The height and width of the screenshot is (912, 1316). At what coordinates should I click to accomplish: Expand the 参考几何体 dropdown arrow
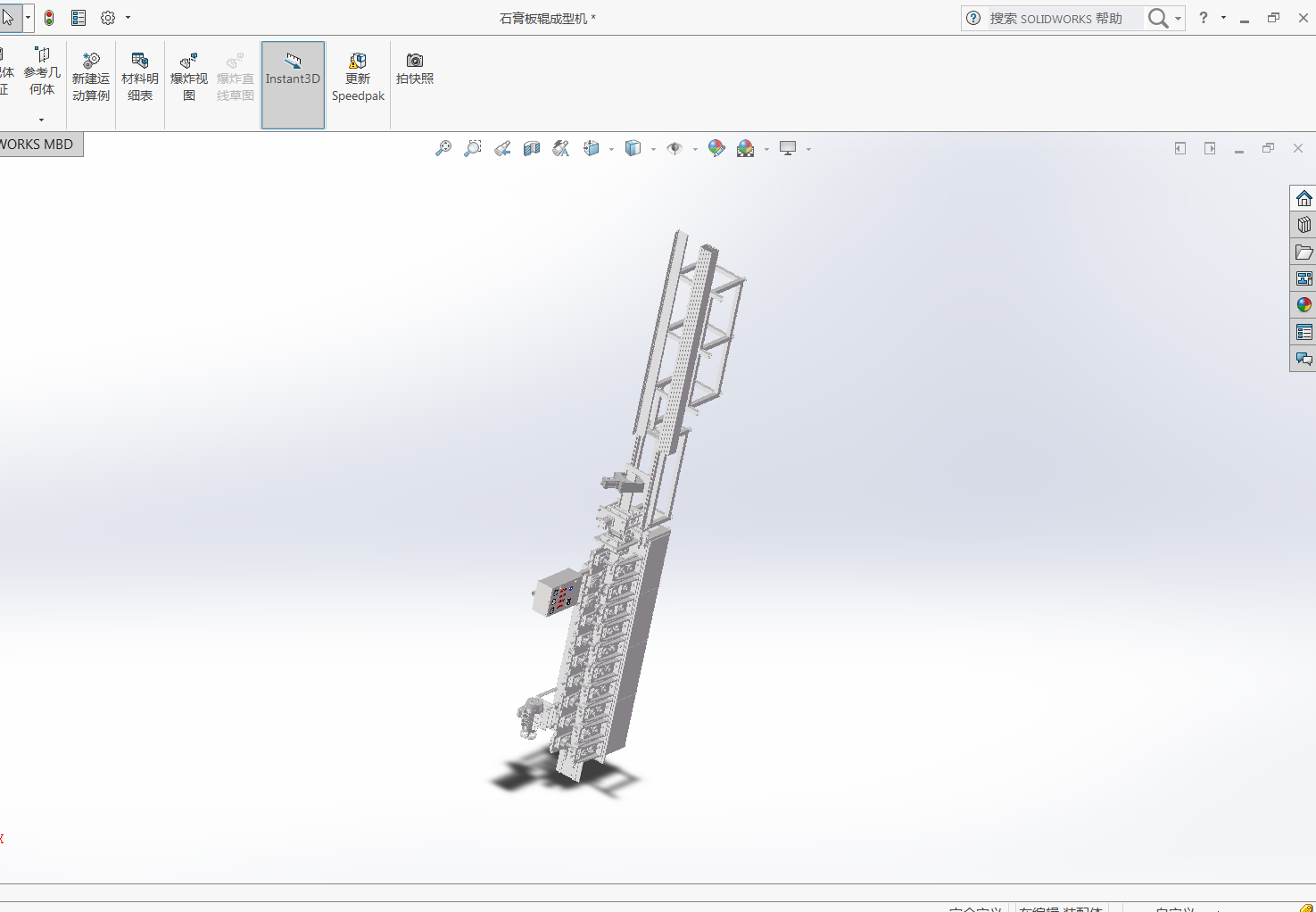pyautogui.click(x=42, y=120)
